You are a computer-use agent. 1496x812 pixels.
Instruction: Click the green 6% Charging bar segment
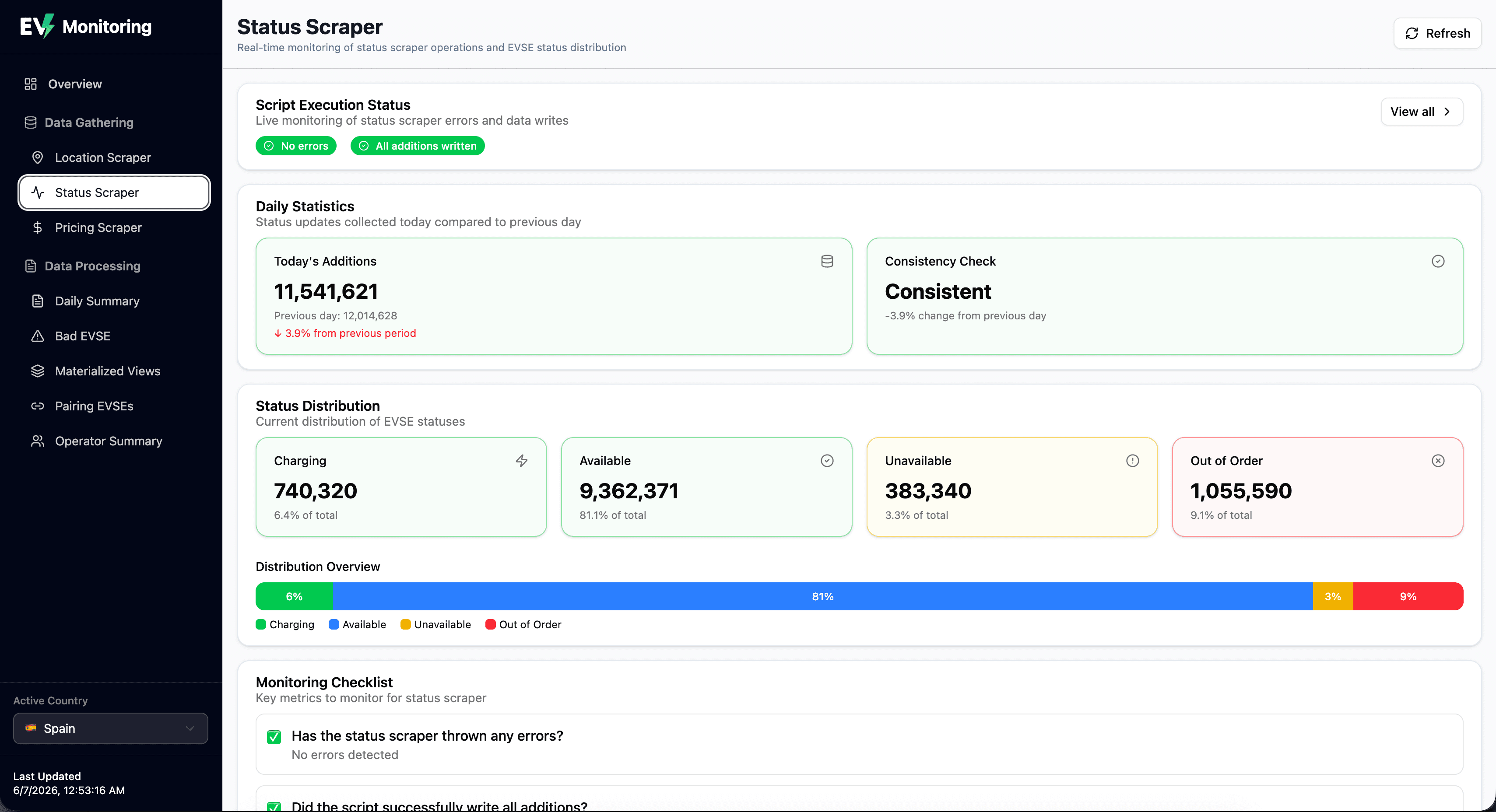click(294, 596)
